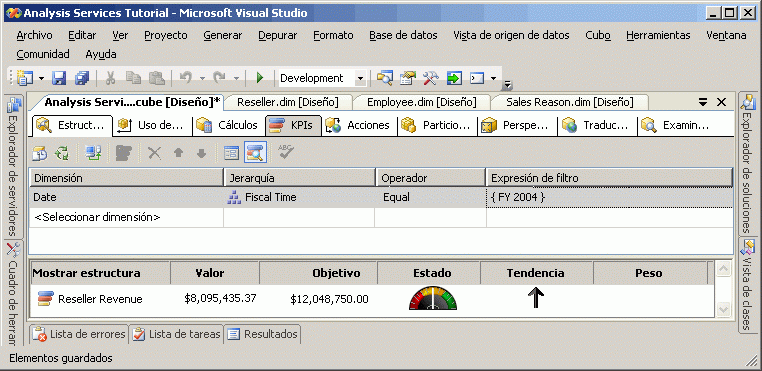The image size is (762, 371).
Task: Open the Proyecto menu
Action: click(166, 35)
